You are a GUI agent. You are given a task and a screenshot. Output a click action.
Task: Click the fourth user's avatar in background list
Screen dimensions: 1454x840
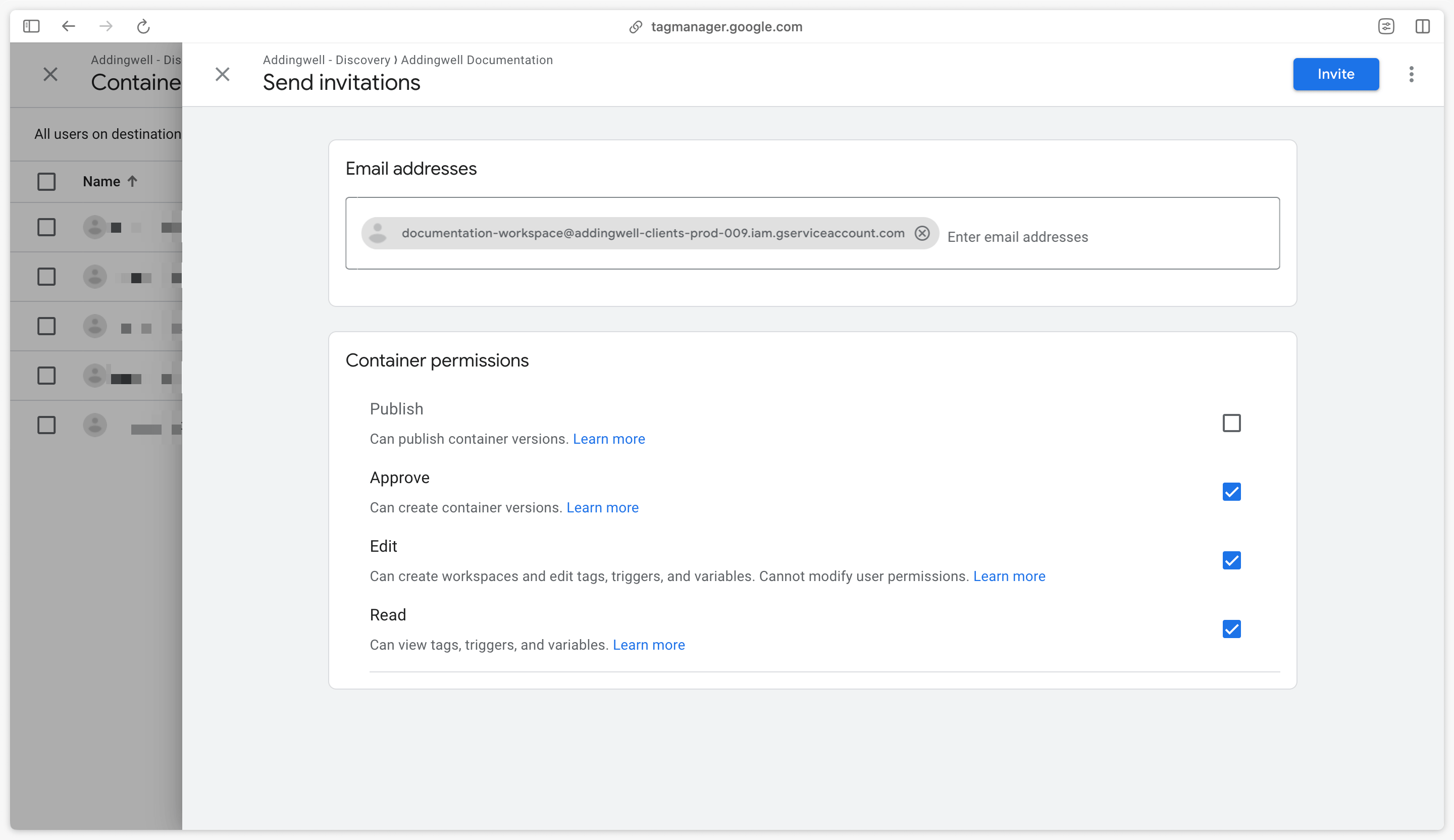tap(94, 376)
